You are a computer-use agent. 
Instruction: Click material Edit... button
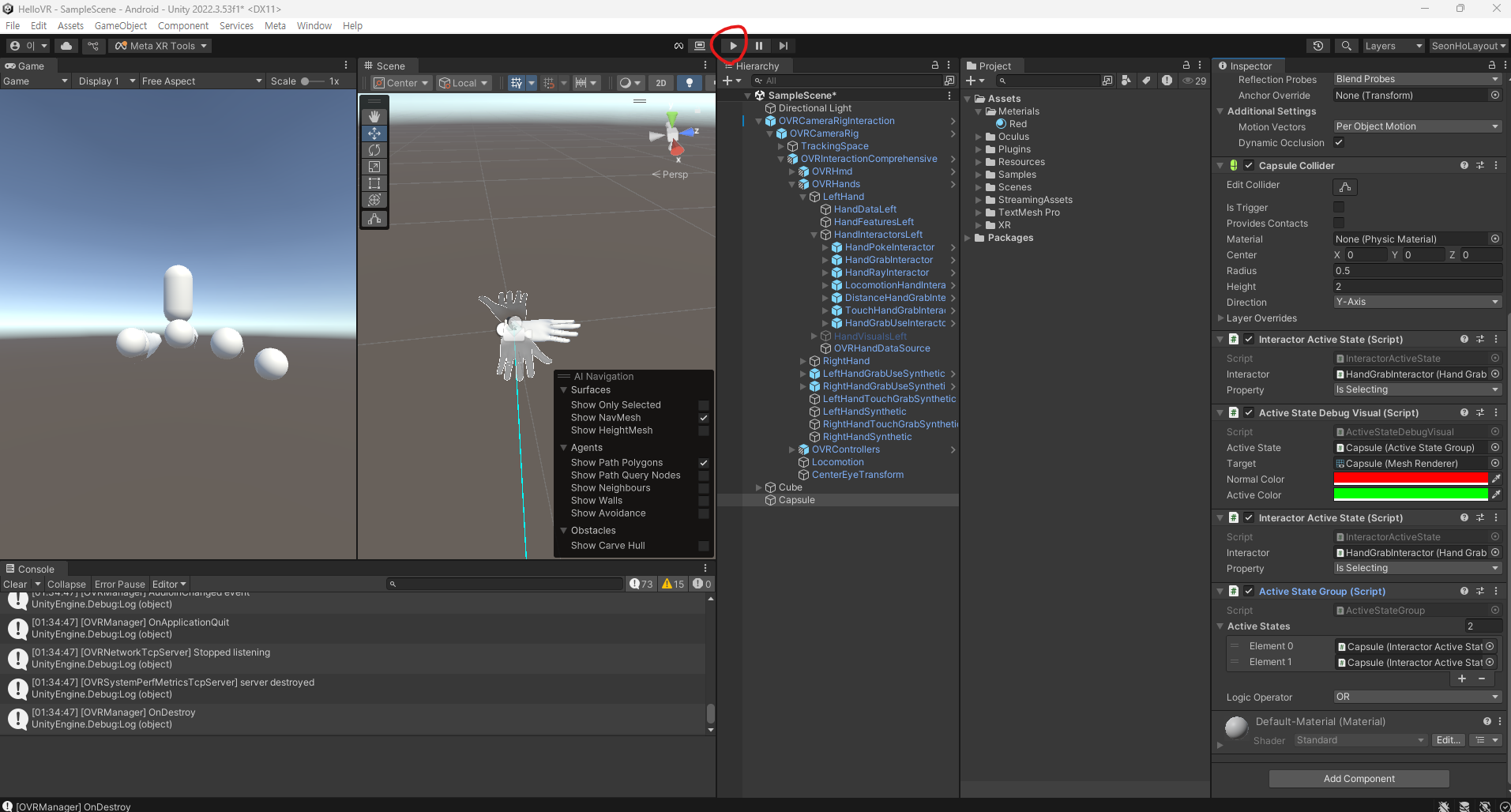pyautogui.click(x=1449, y=740)
